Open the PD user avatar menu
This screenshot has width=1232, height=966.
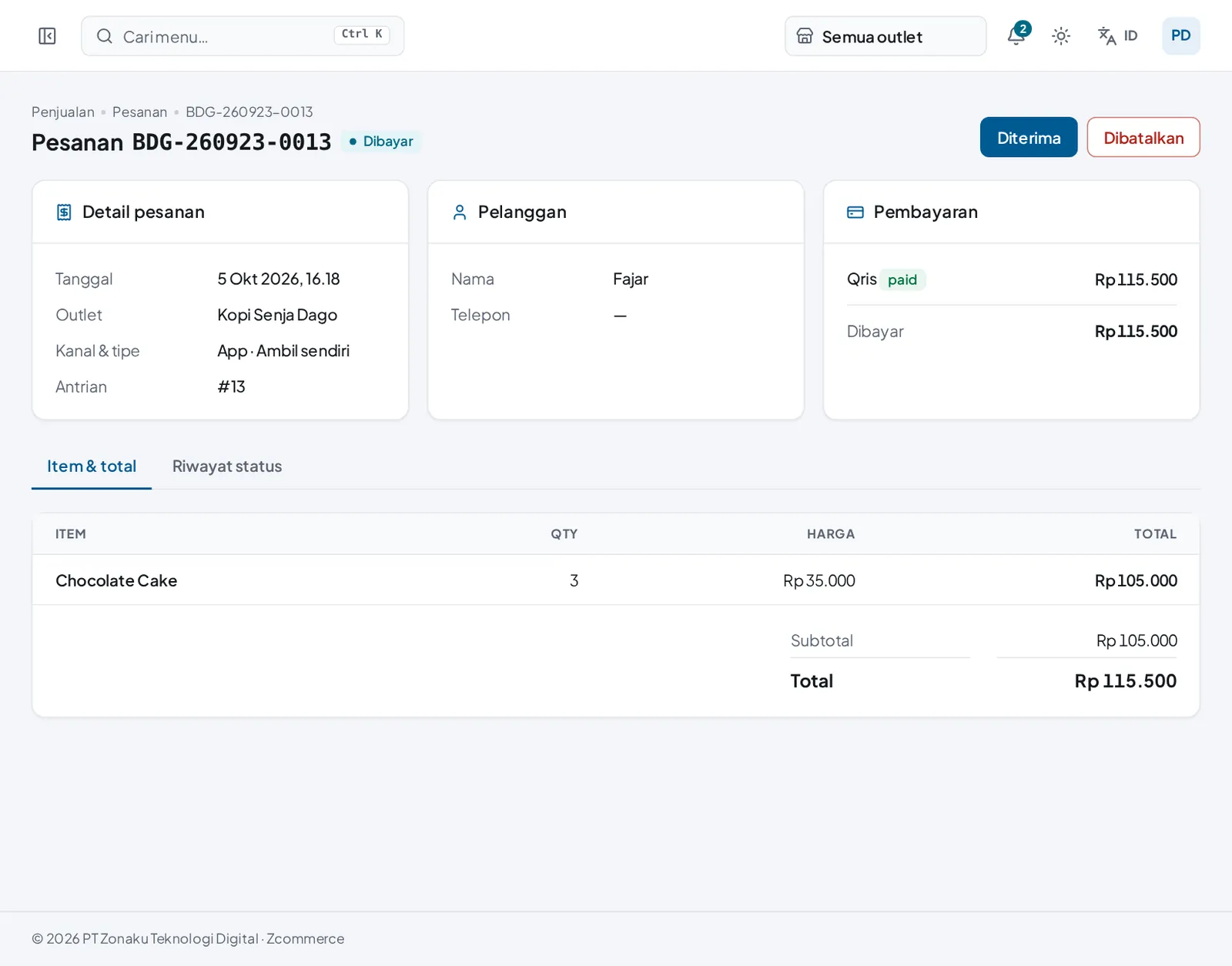pyautogui.click(x=1180, y=36)
